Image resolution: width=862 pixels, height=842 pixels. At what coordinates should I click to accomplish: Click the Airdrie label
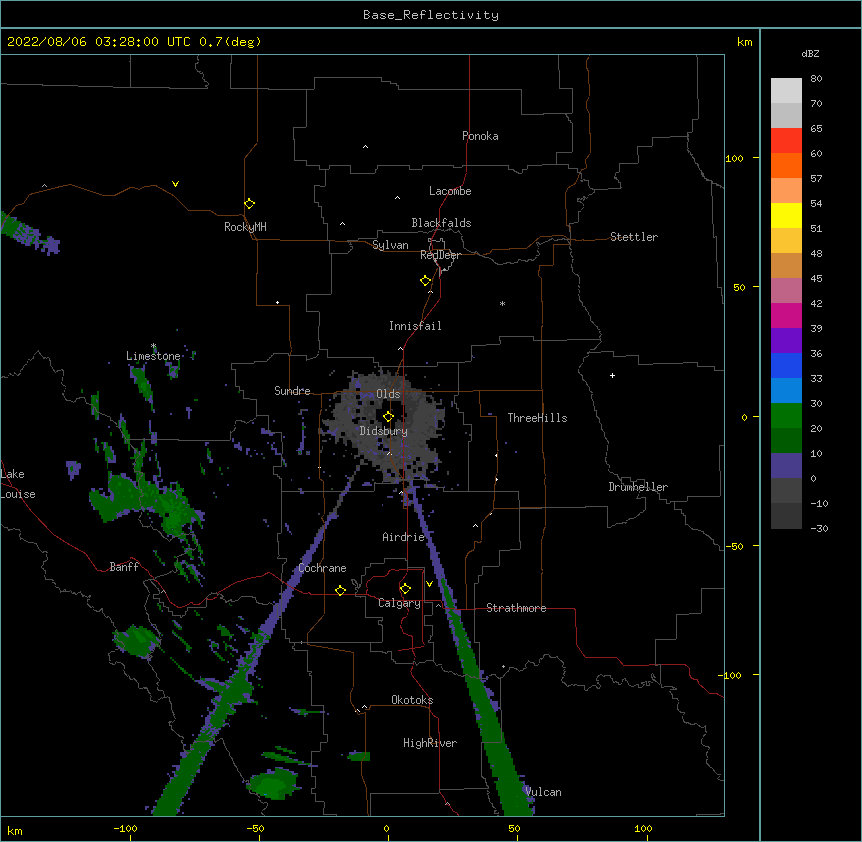click(404, 537)
